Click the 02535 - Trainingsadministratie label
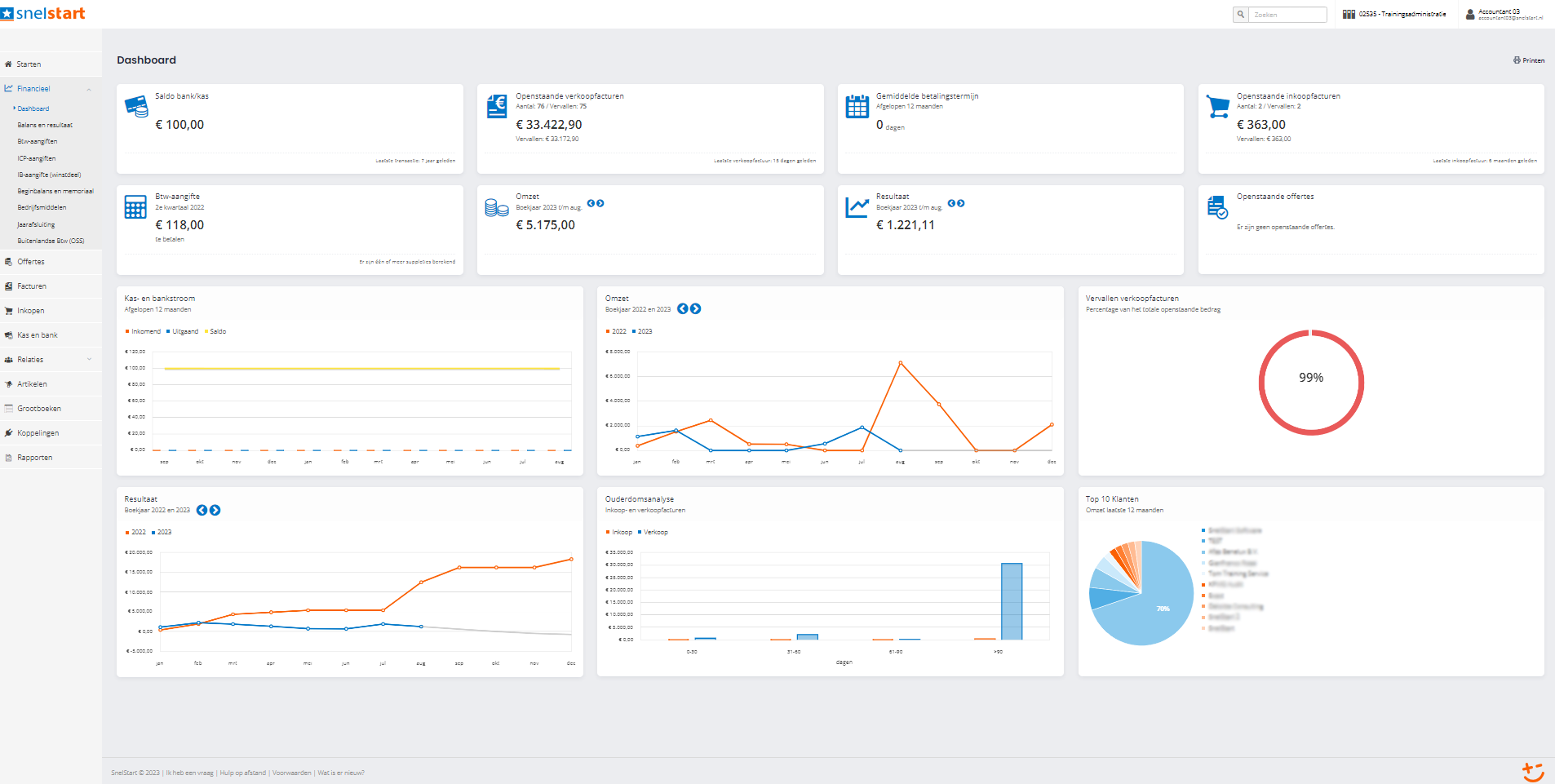This screenshot has height=784, width=1555. pos(1402,14)
